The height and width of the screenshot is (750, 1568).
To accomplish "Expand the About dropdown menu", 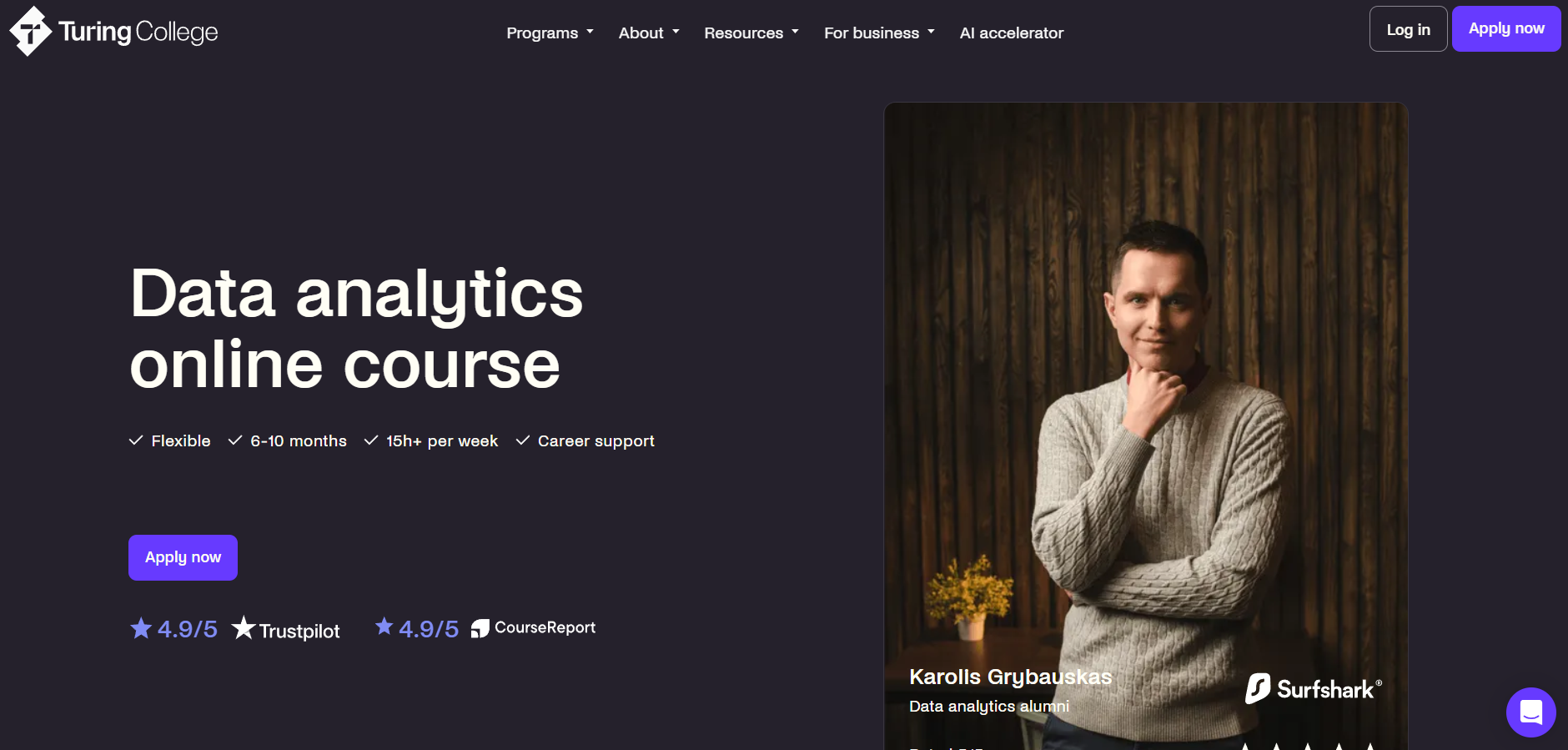I will [649, 33].
